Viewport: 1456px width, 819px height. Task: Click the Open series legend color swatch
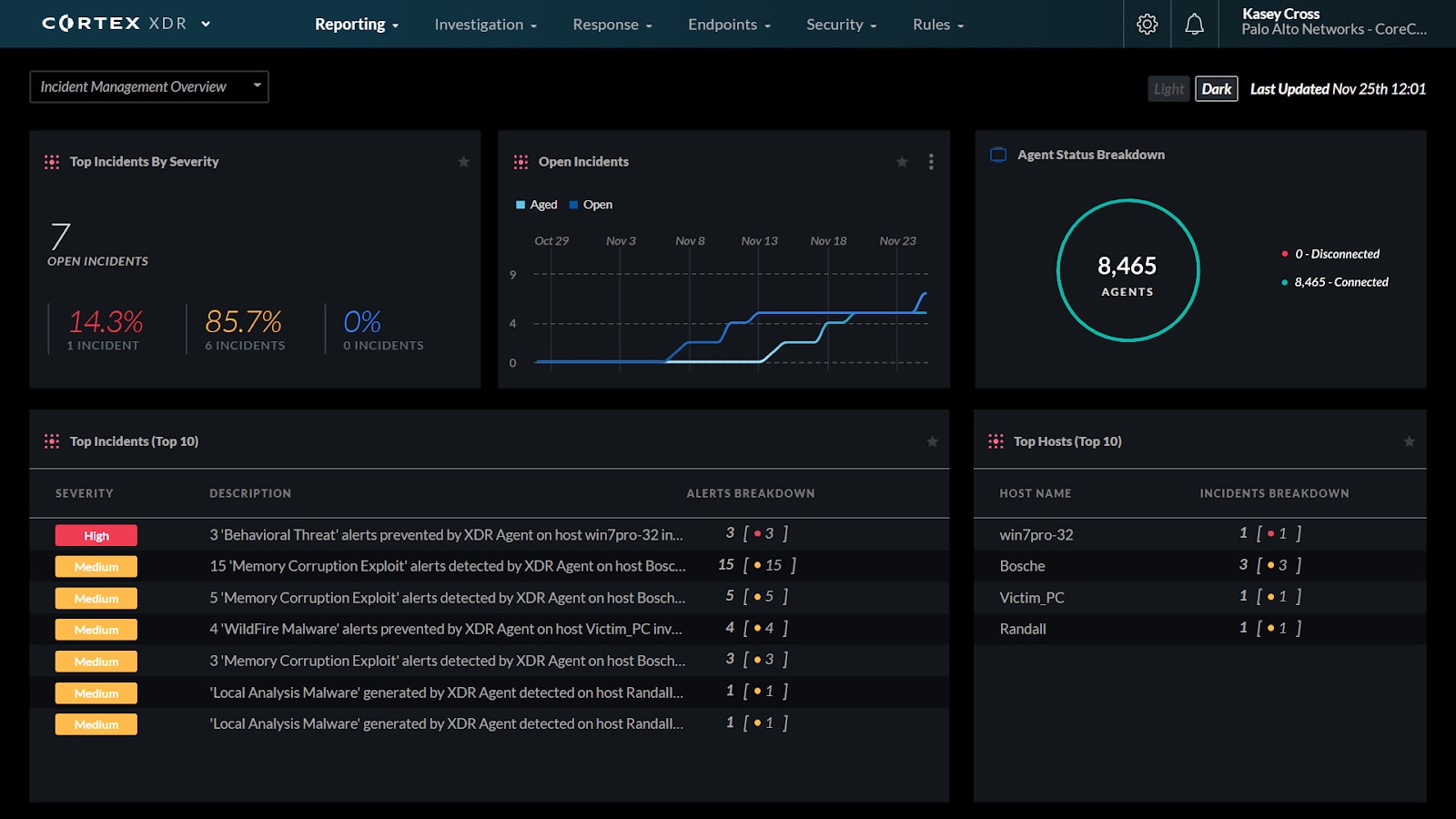tap(574, 205)
